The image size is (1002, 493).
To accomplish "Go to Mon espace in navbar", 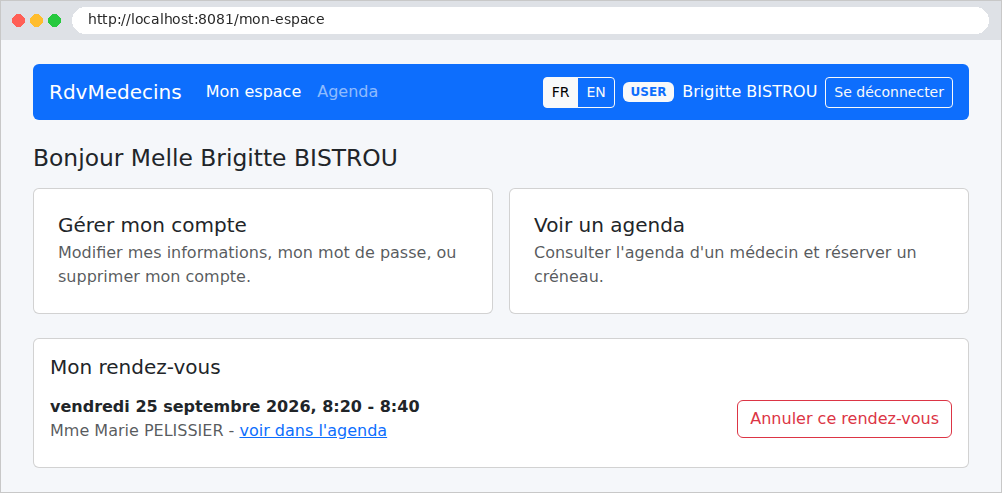I will coord(253,91).
